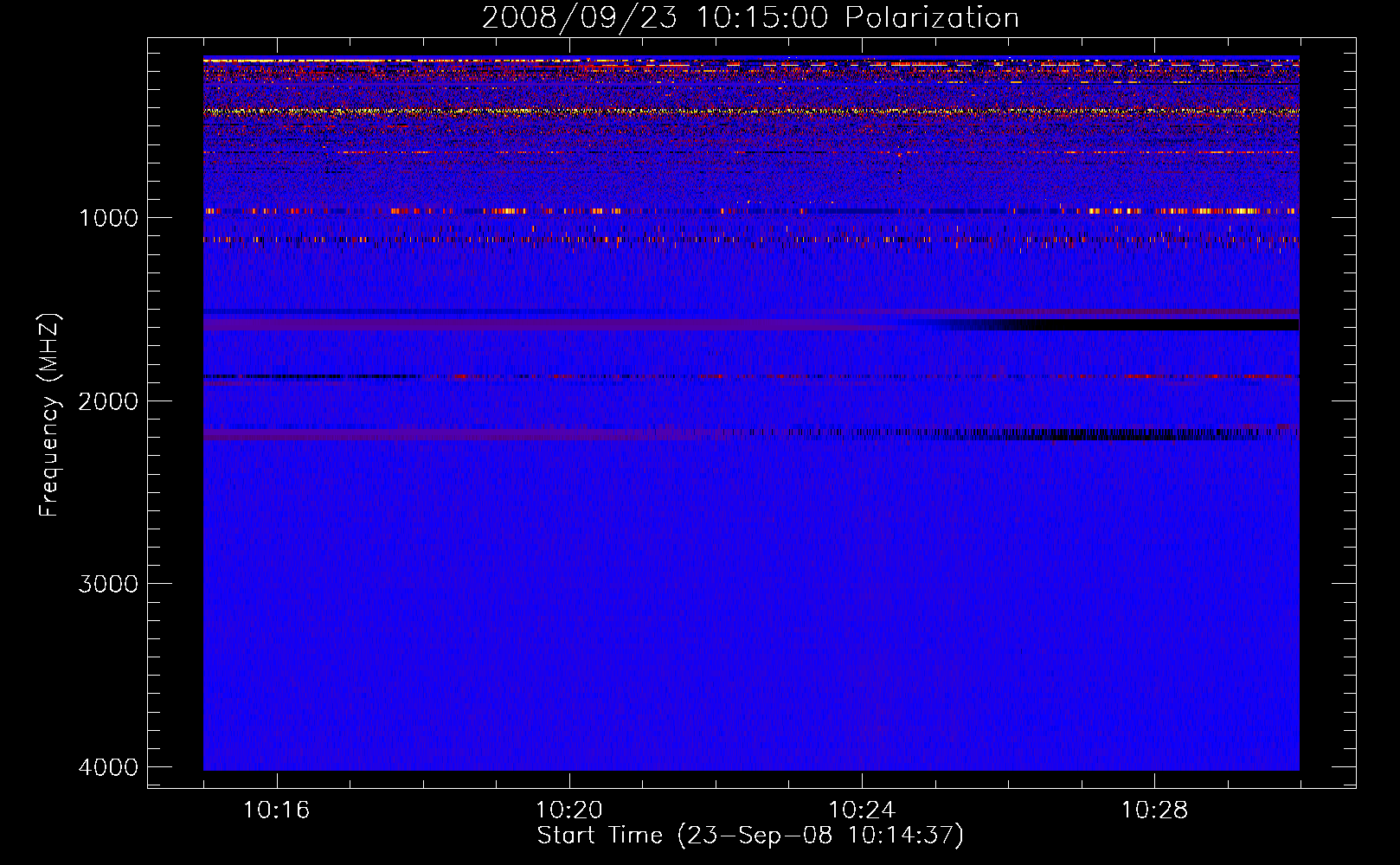Click the 10:28 time tick label
Image resolution: width=1400 pixels, height=865 pixels.
point(1155,810)
